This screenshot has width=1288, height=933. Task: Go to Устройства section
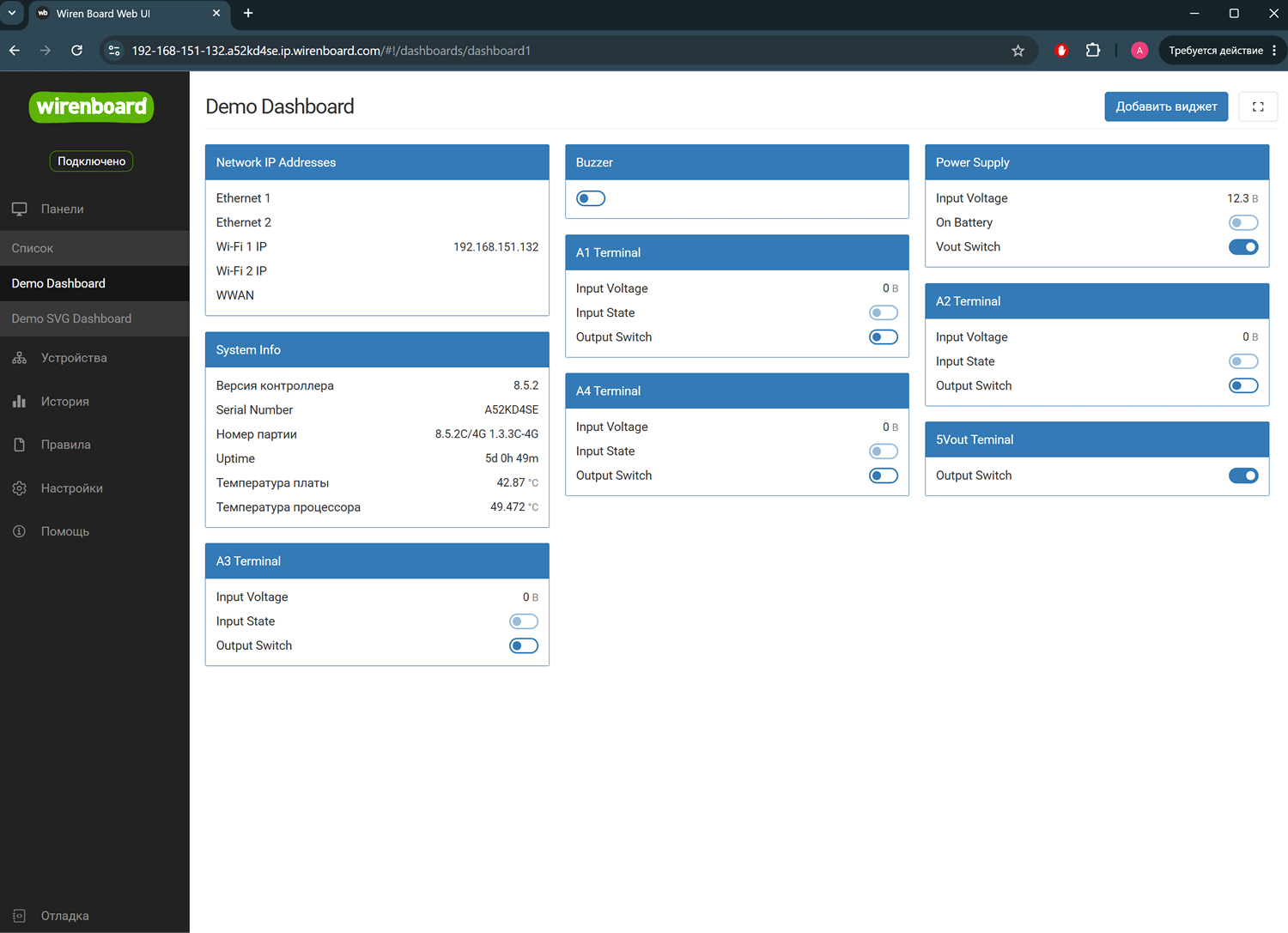click(94, 358)
